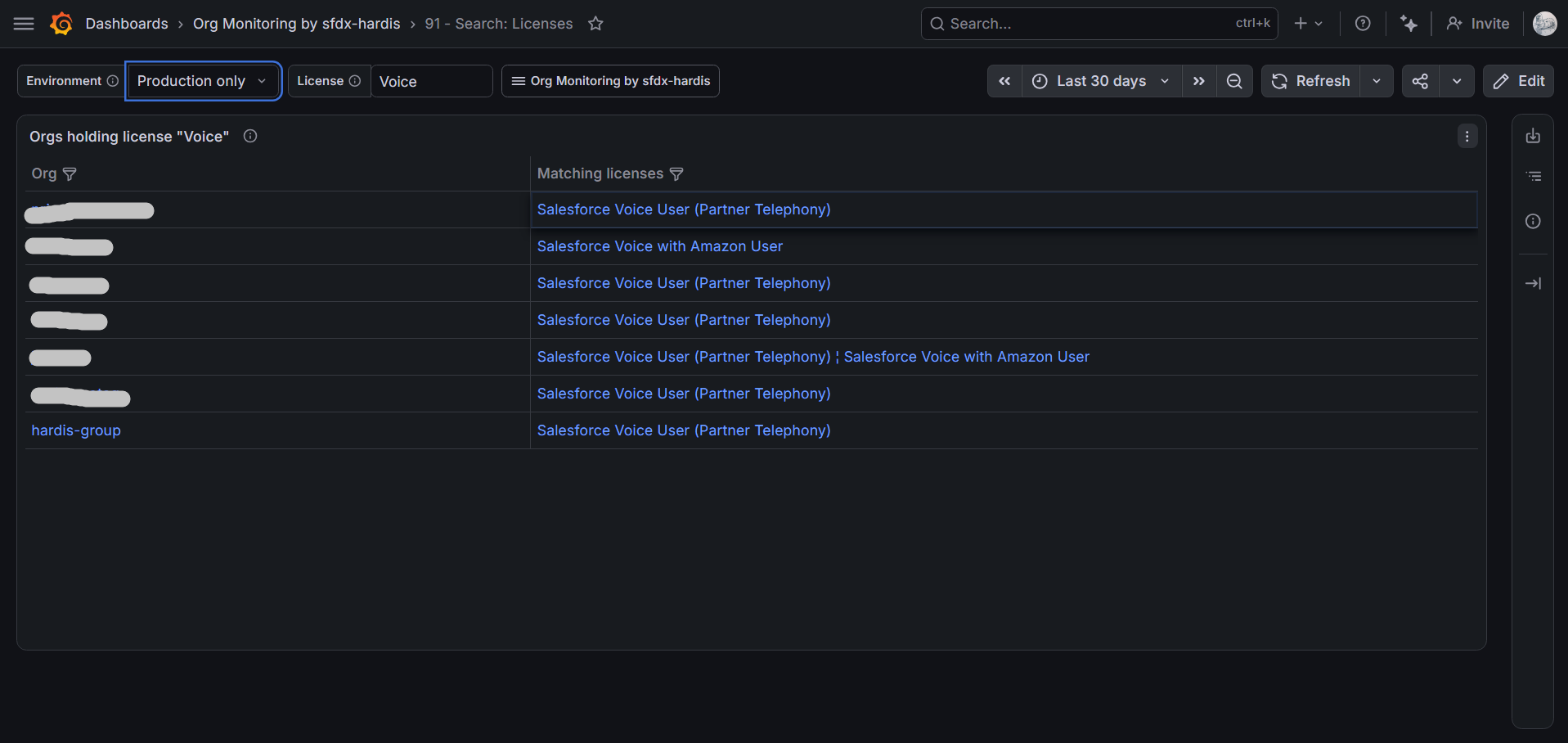Click the Grafana logo icon

[61, 24]
